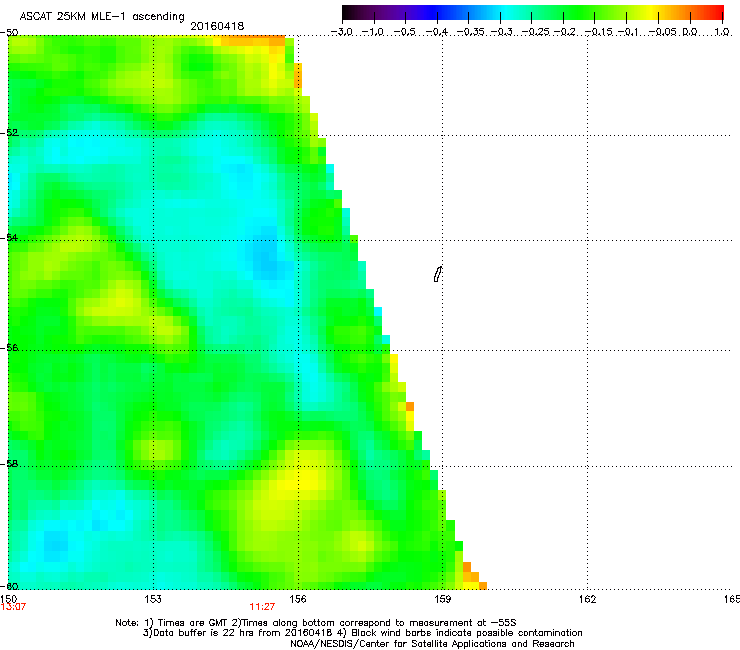Screen dimensions: 740x650
Task: Click the "150" longitude axis label
Action: pos(8,599)
